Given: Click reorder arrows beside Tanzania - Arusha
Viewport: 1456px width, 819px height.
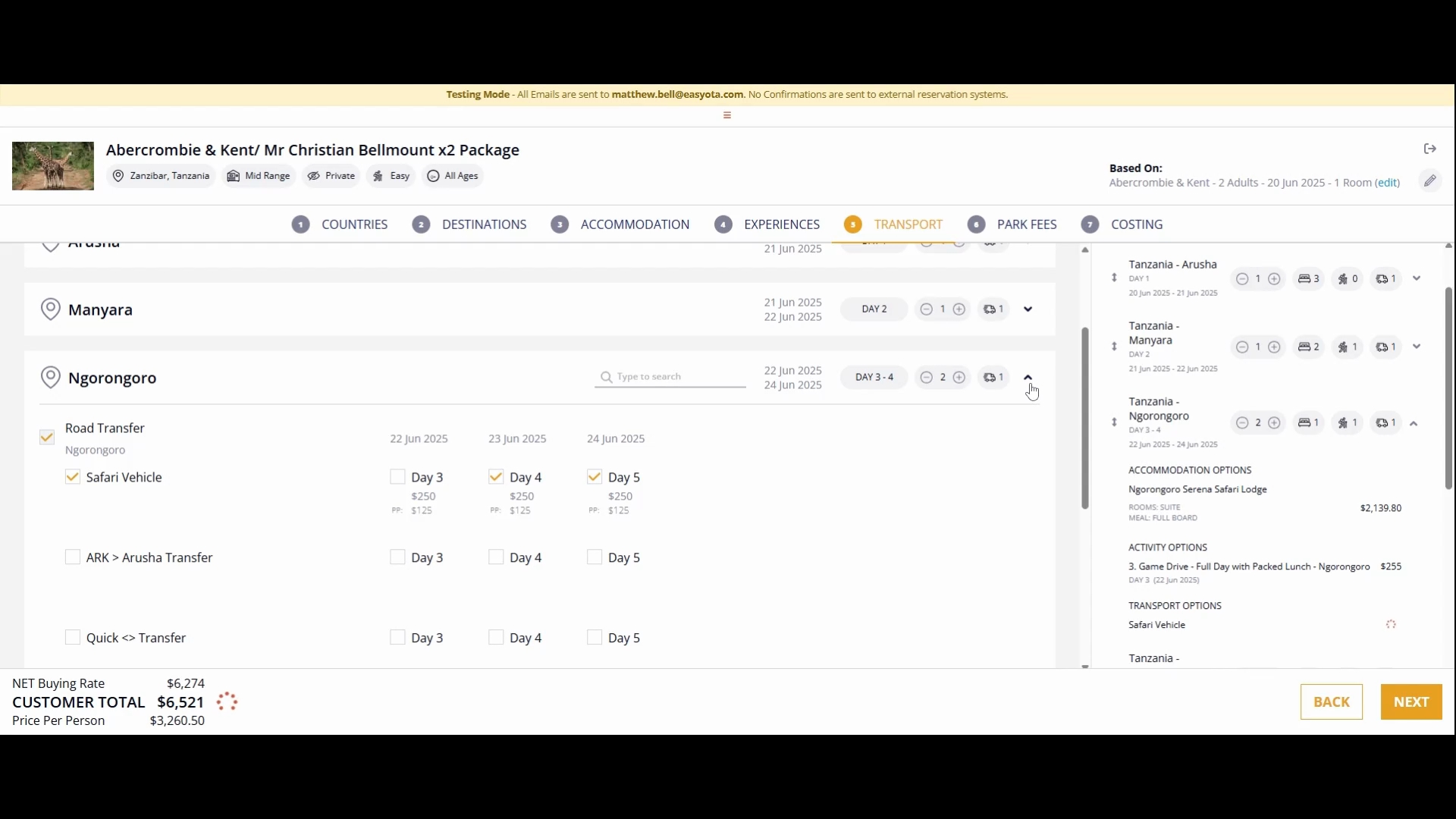Looking at the screenshot, I should click(x=1114, y=278).
